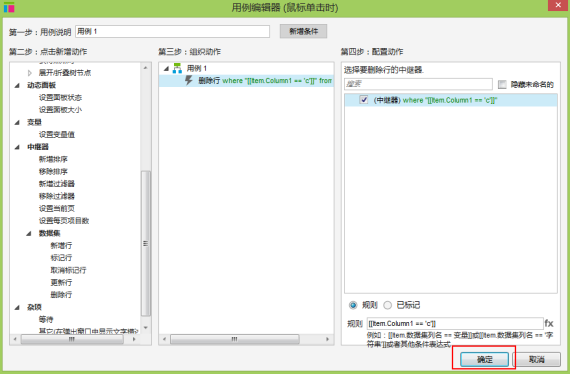Click the fx formula icon beside the rule field

click(549, 323)
